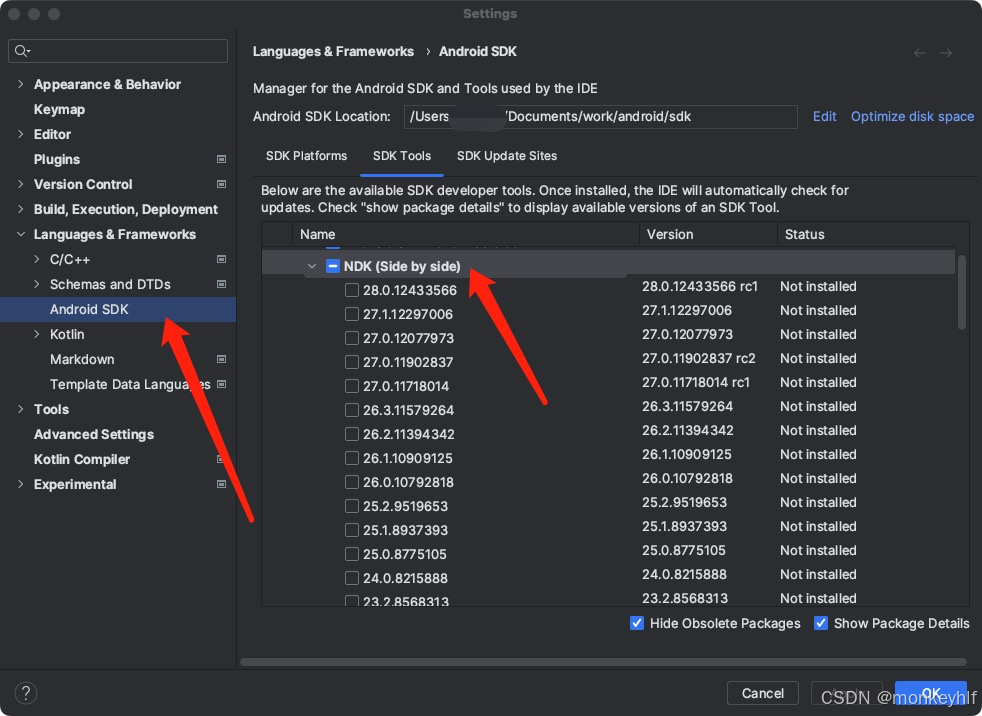The height and width of the screenshot is (716, 982).
Task: Click the Edit SDK location link
Action: click(x=824, y=117)
